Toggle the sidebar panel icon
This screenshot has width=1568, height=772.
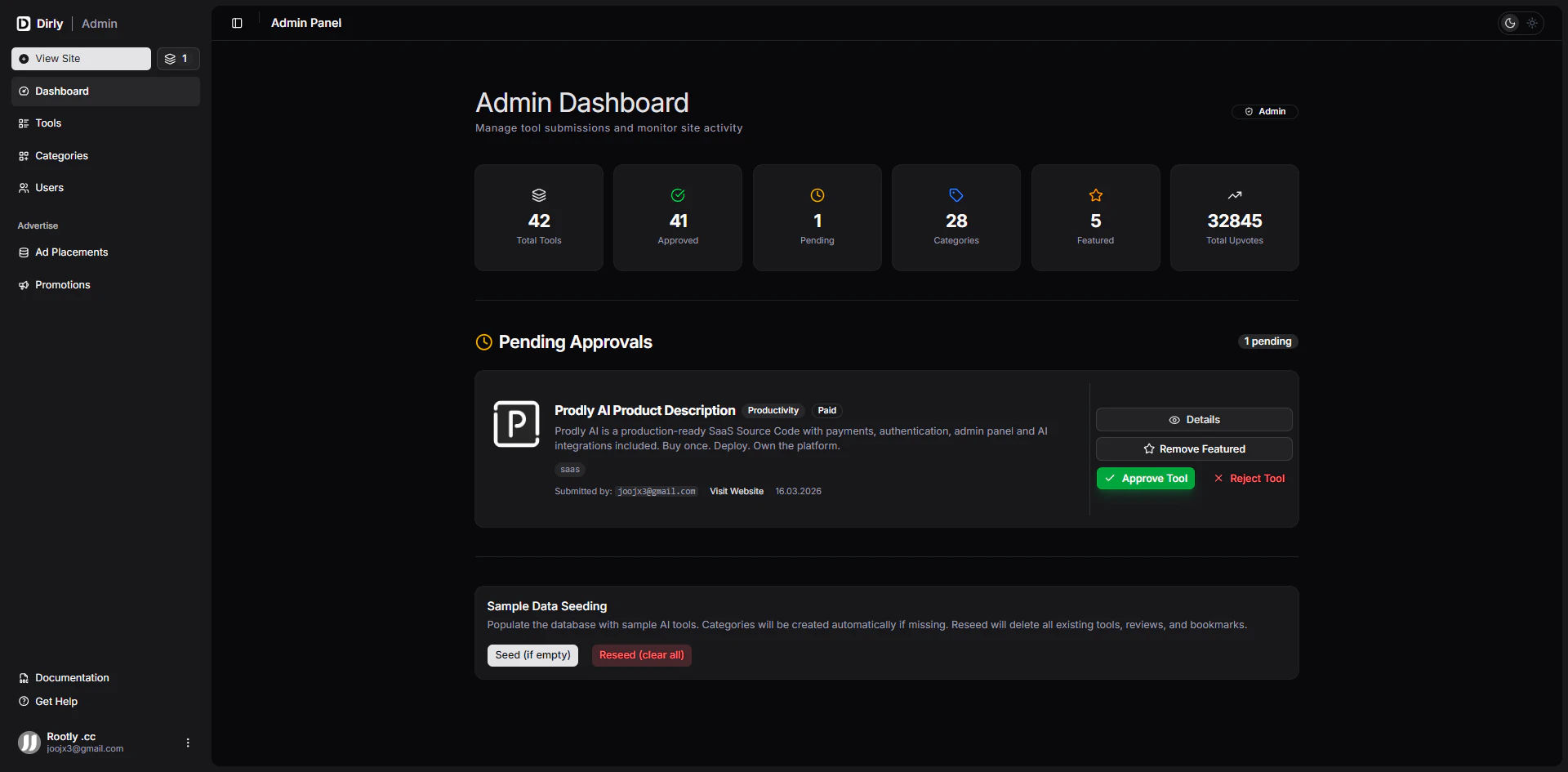coord(237,23)
